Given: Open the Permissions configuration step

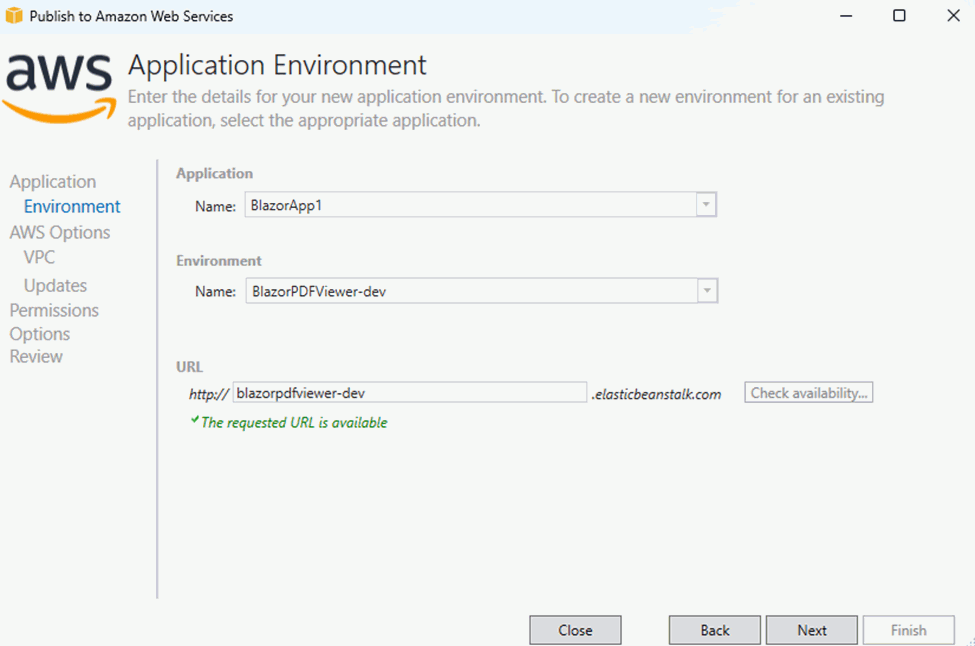Looking at the screenshot, I should (x=53, y=310).
